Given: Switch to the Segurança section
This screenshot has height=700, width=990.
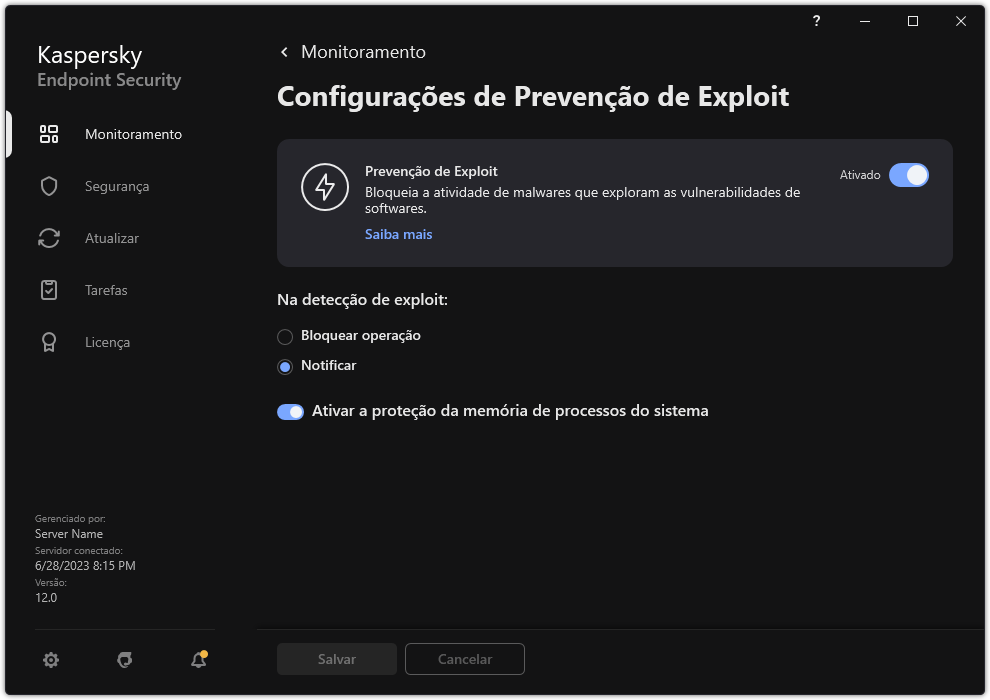Looking at the screenshot, I should [x=117, y=186].
